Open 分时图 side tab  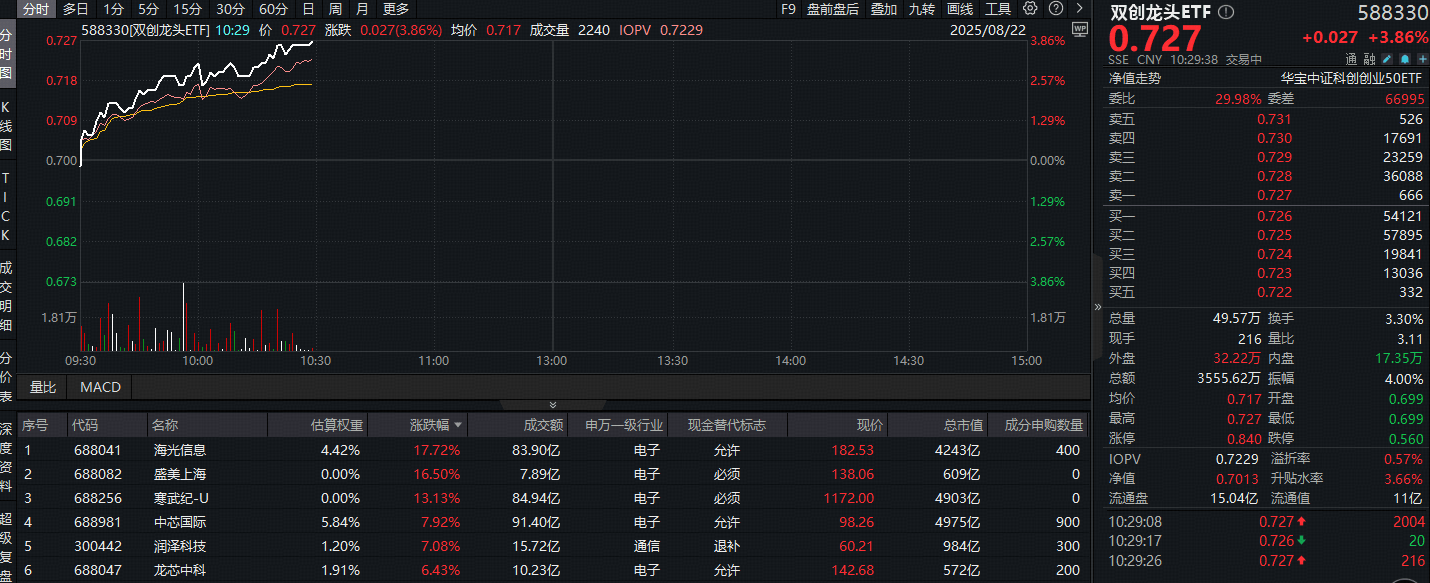pyautogui.click(x=7, y=54)
